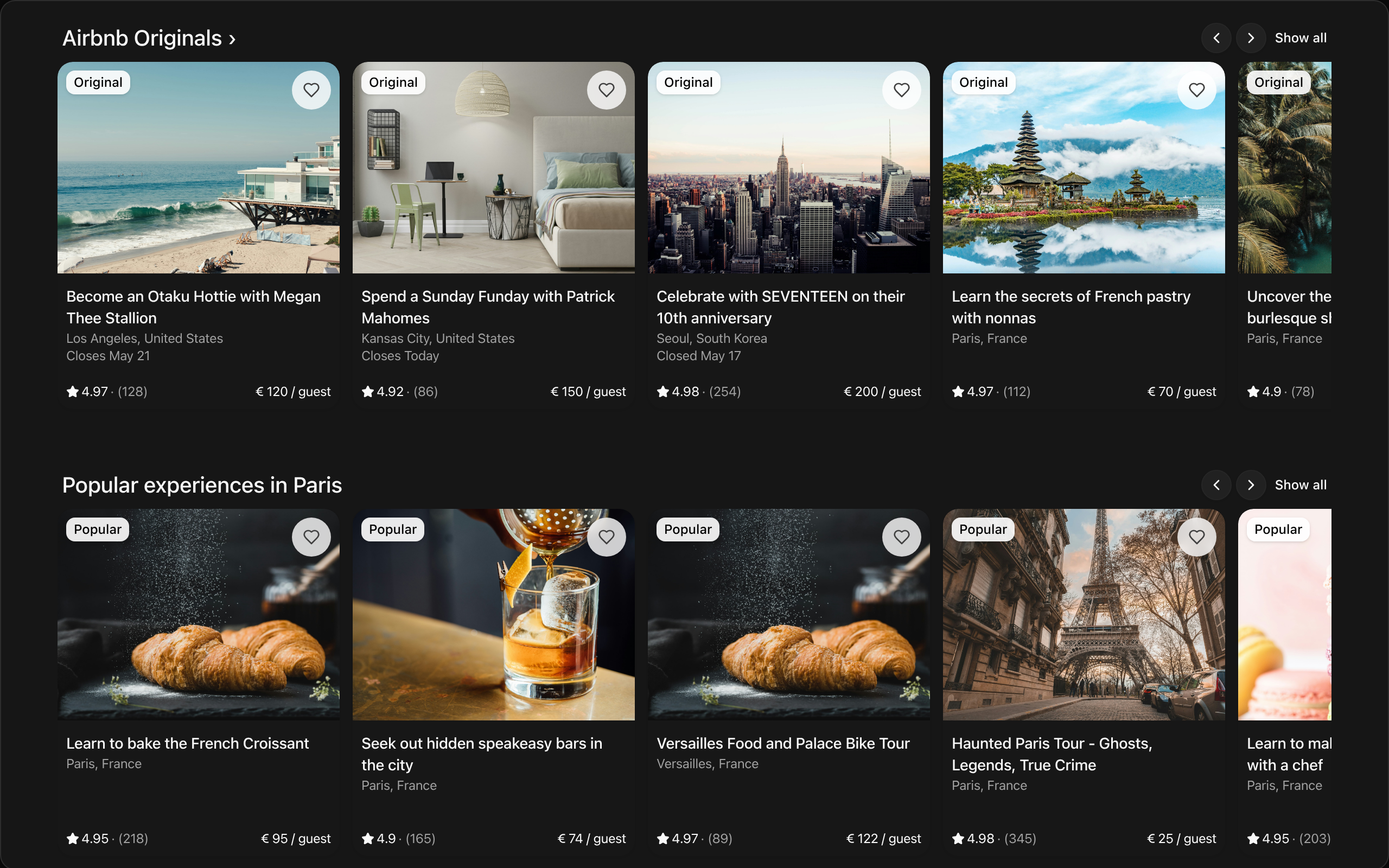Click the € 95 / guest price
The width and height of the screenshot is (1389, 868).
pos(296,839)
